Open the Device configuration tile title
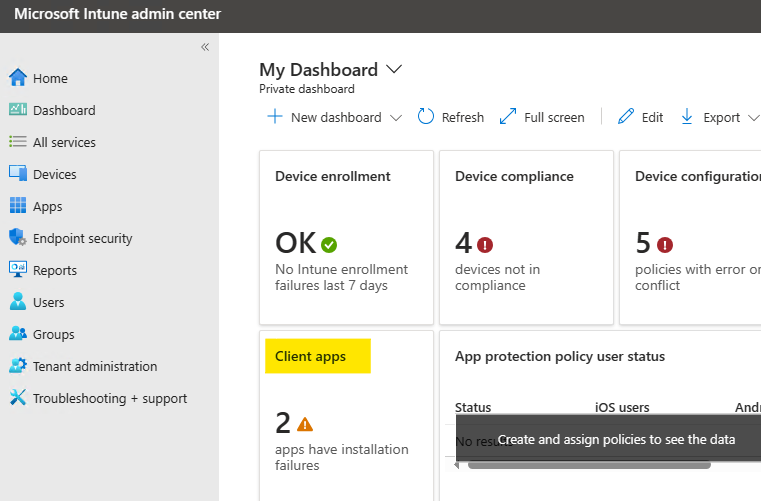 (698, 176)
